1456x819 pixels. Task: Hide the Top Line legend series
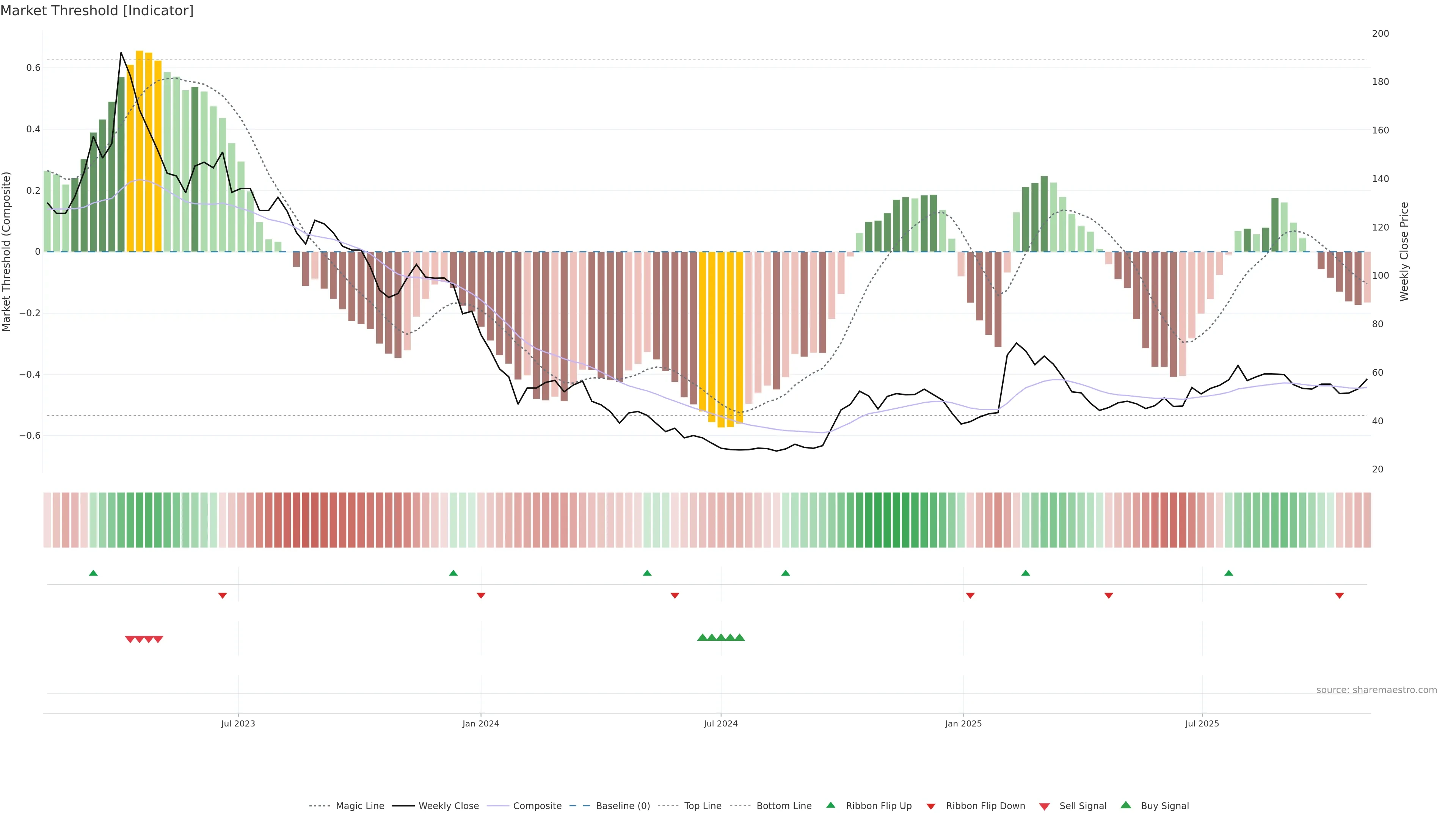coord(703,806)
